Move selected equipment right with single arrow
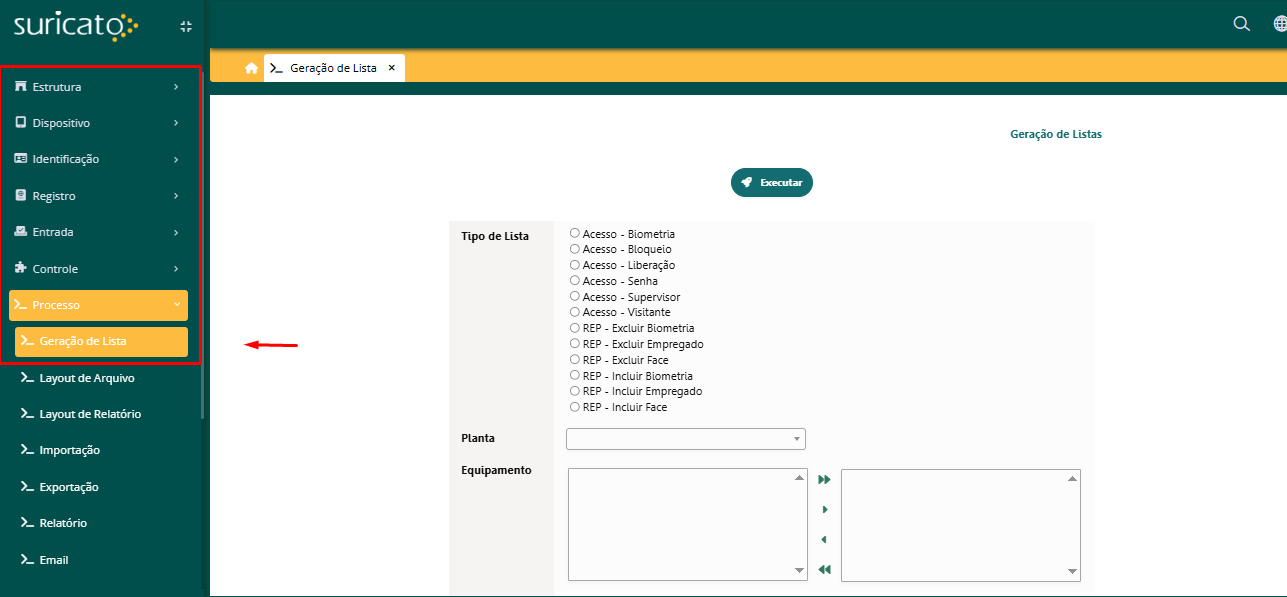Viewport: 1287px width, 597px height. (x=824, y=510)
